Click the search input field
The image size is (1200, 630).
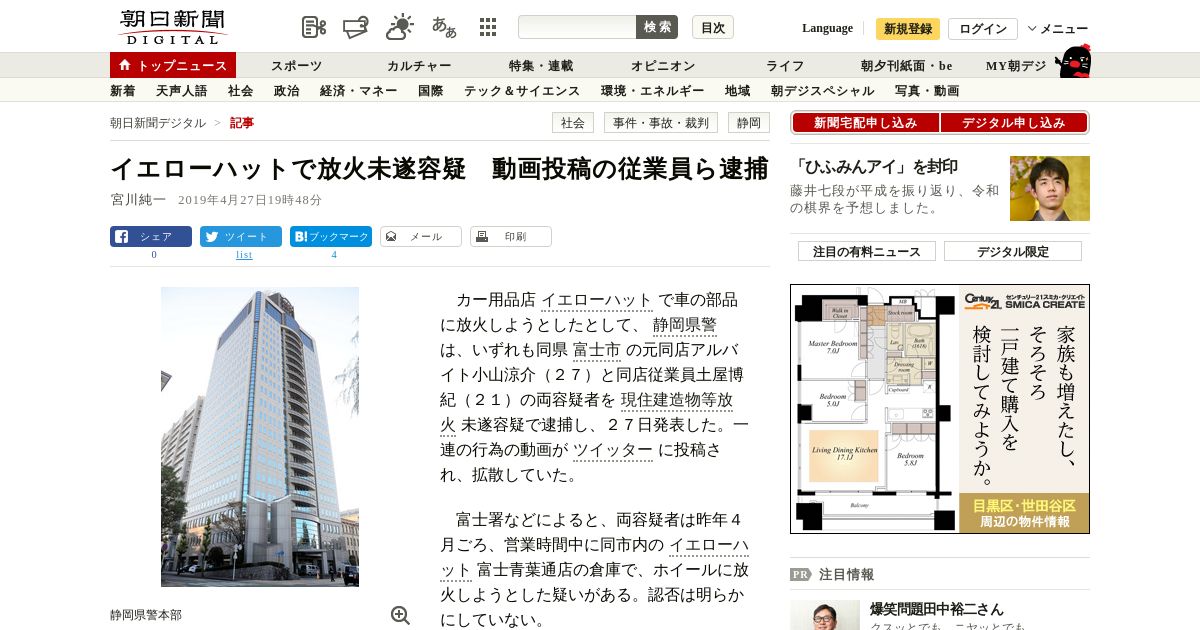[577, 27]
